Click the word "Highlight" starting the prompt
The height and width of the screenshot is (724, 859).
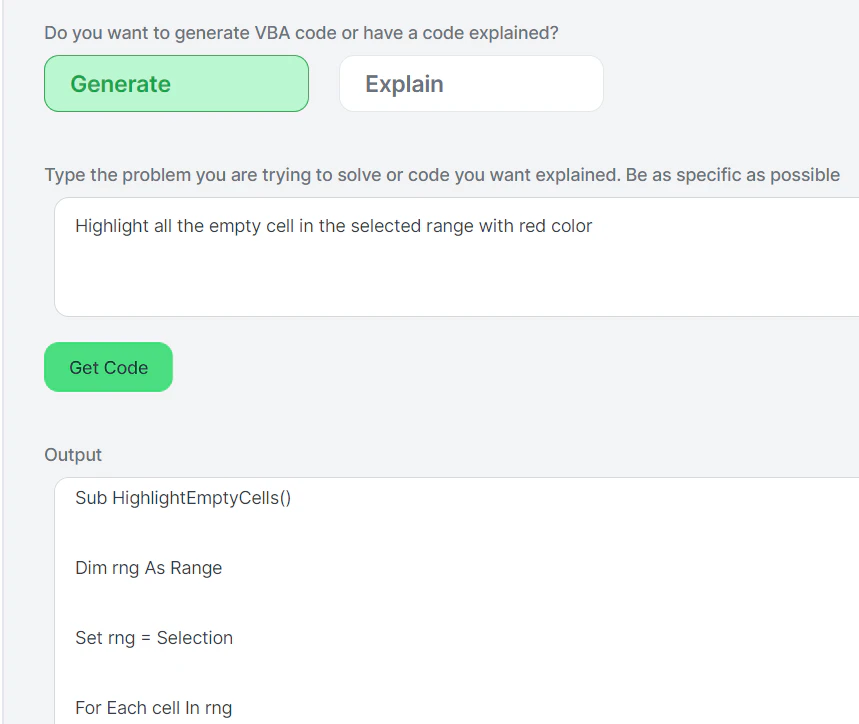tap(111, 226)
